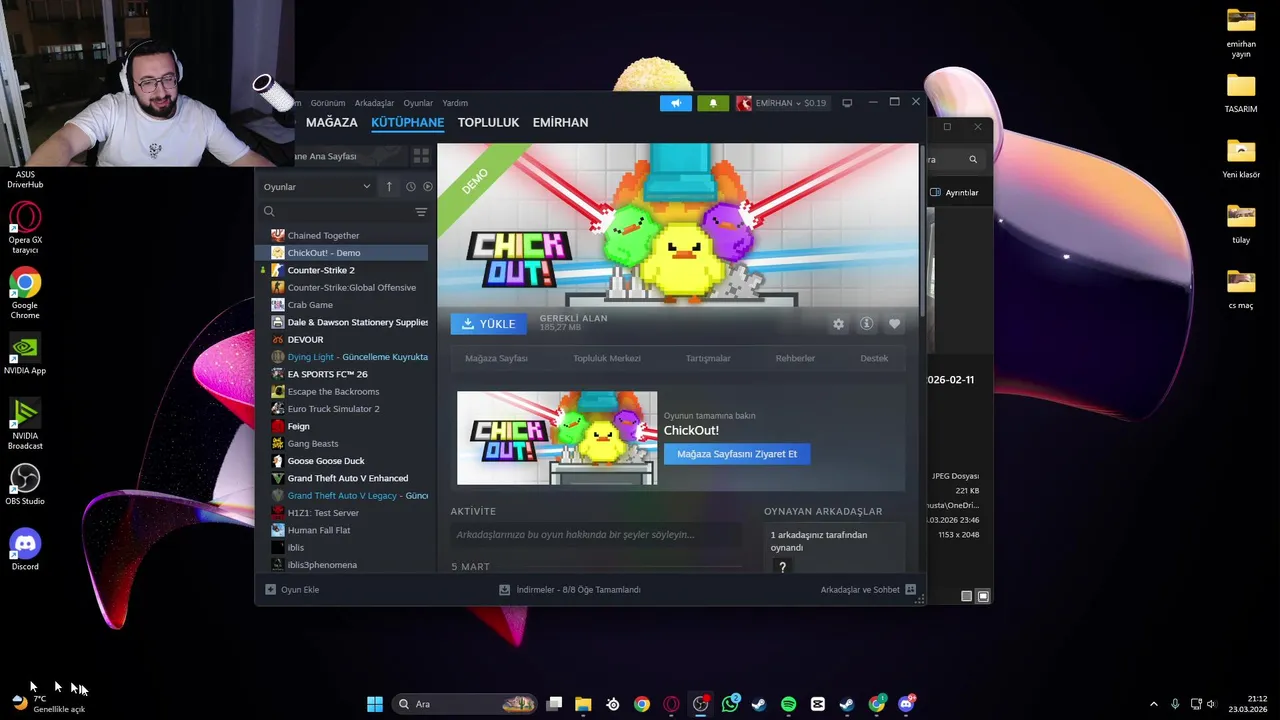Show hidden system tray icons chevron
Screen dimensions: 1280x720
point(1153,704)
